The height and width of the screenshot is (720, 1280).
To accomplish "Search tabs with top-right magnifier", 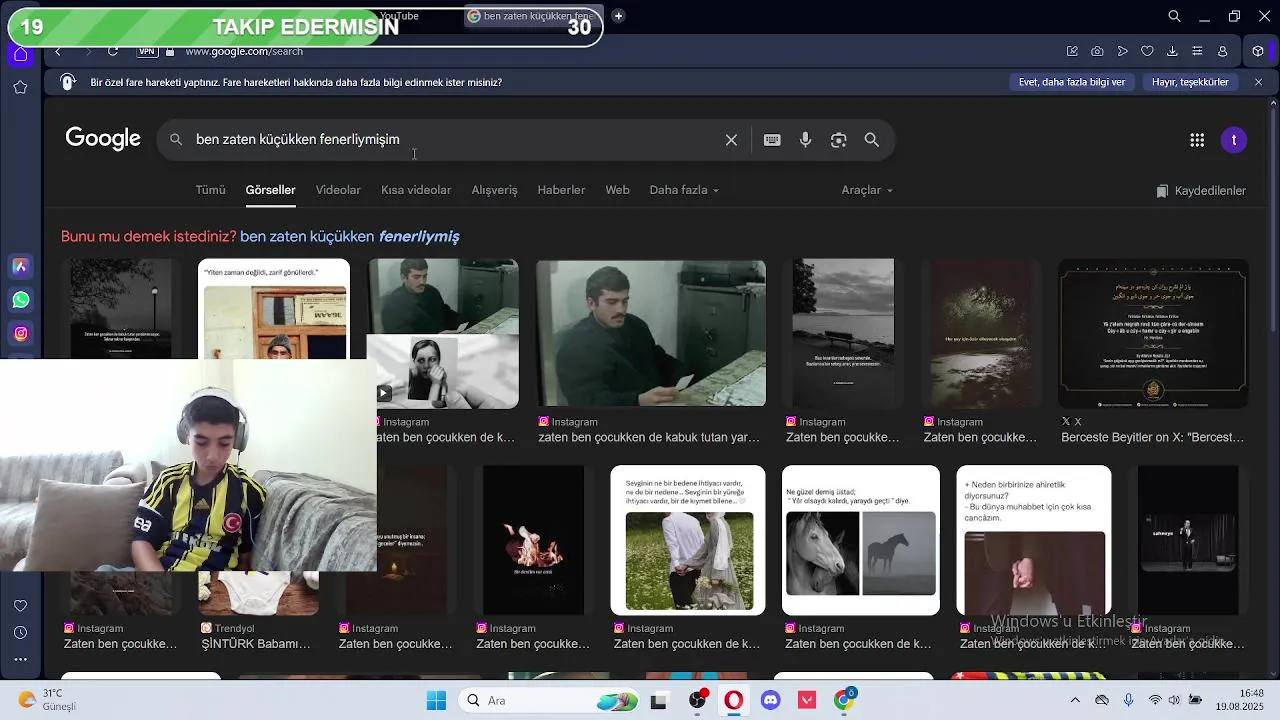I will coord(1175,16).
